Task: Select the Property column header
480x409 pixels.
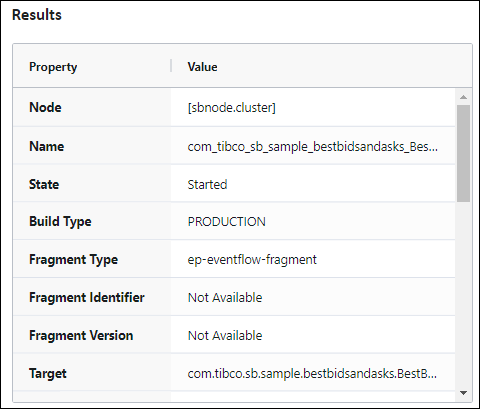Action: point(92,66)
